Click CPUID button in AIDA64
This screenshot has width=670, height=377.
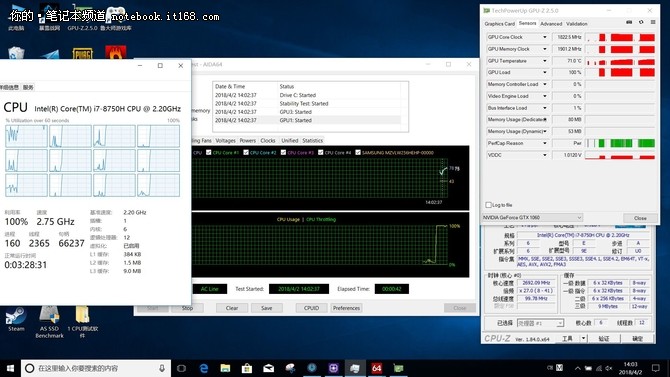(311, 308)
